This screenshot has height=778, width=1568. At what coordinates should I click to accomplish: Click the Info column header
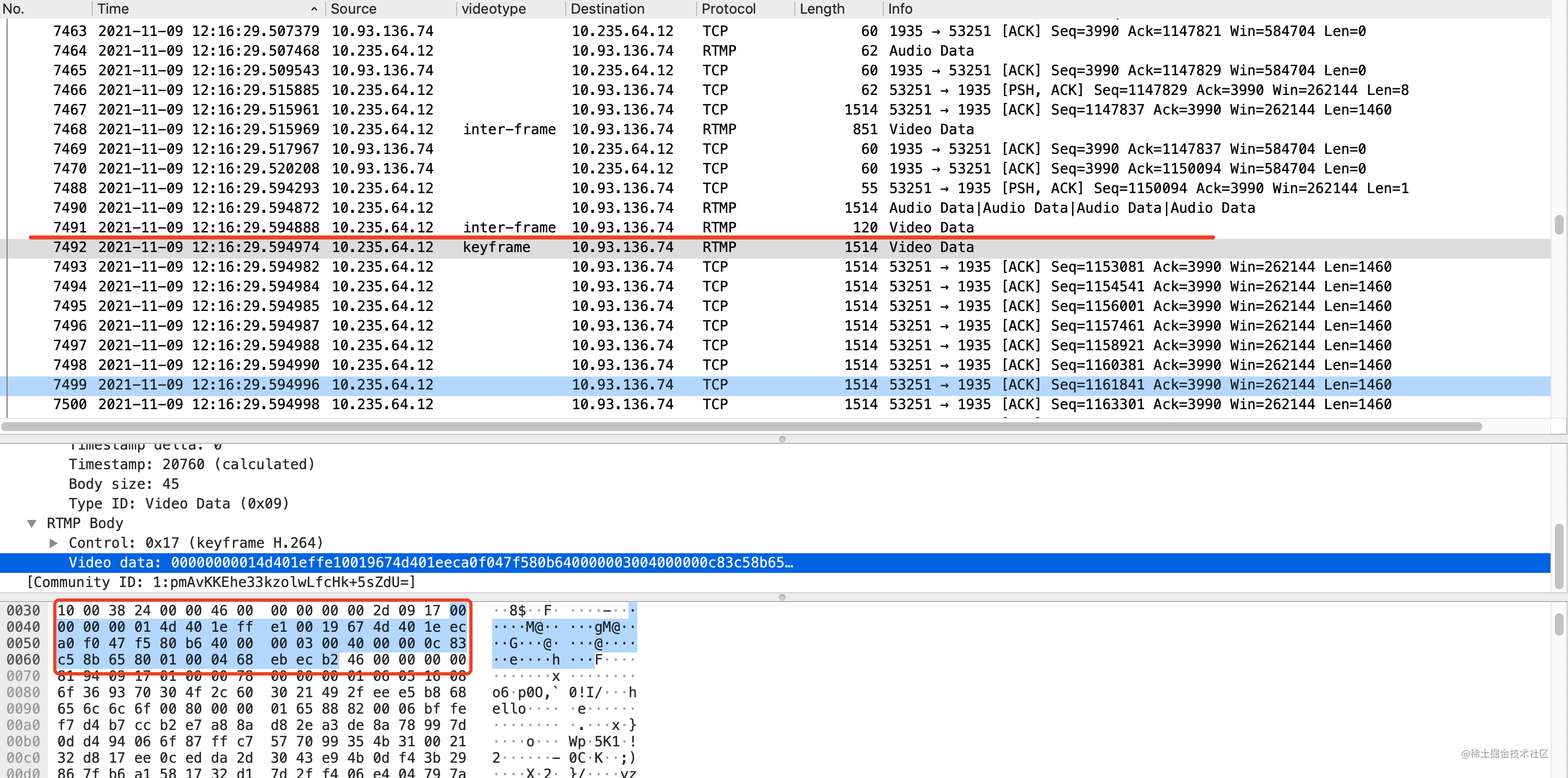click(900, 9)
